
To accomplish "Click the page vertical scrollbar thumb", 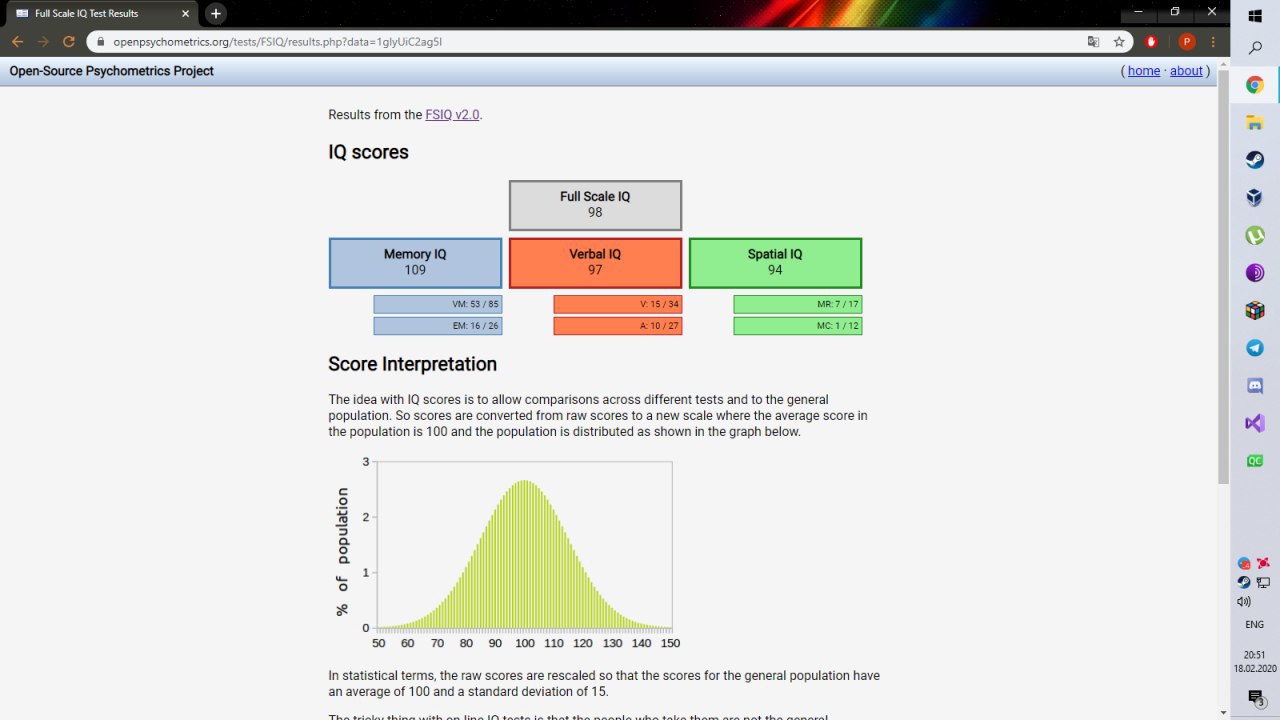I will 1223,278.
